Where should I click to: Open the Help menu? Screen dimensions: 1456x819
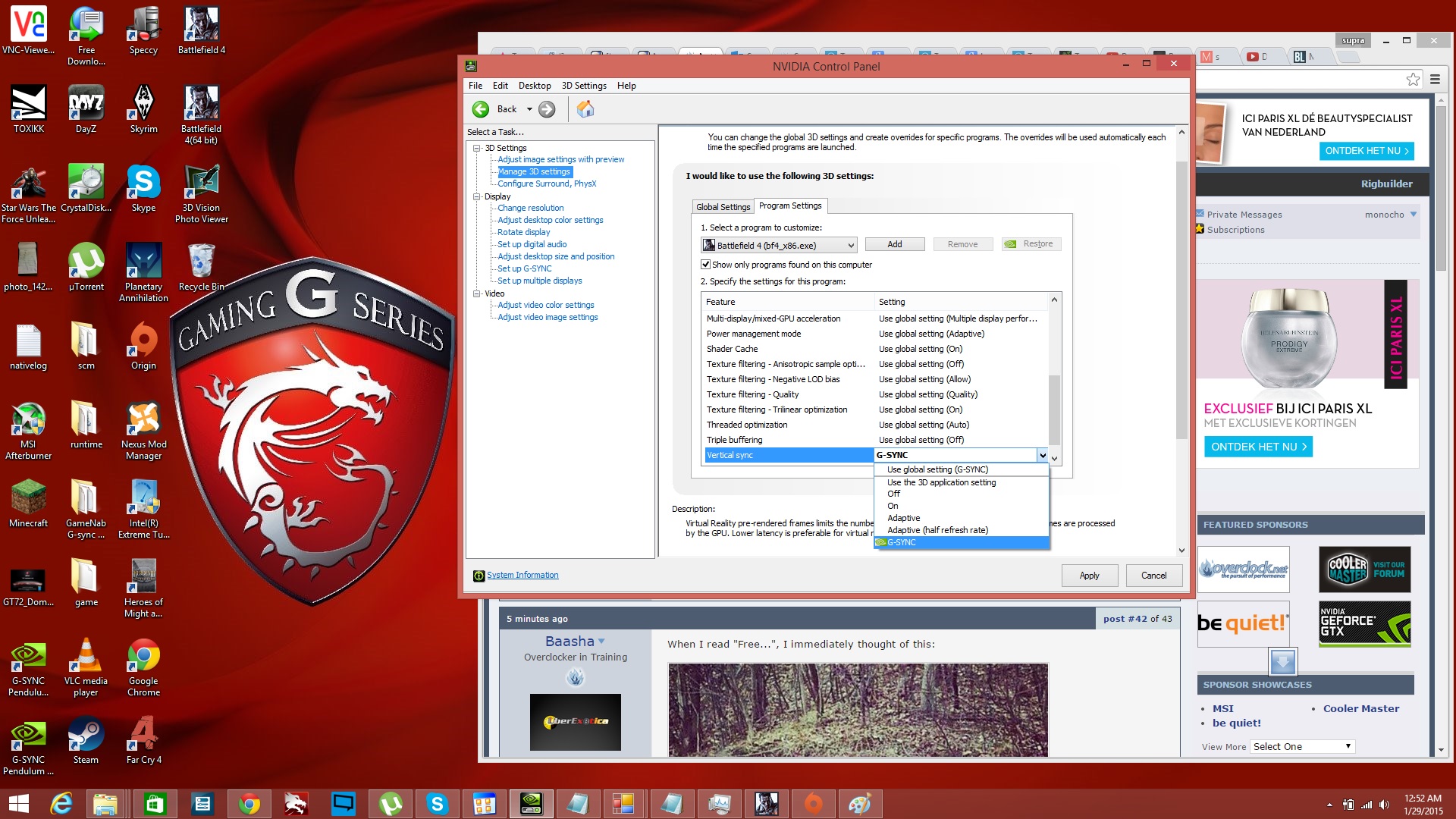click(626, 86)
